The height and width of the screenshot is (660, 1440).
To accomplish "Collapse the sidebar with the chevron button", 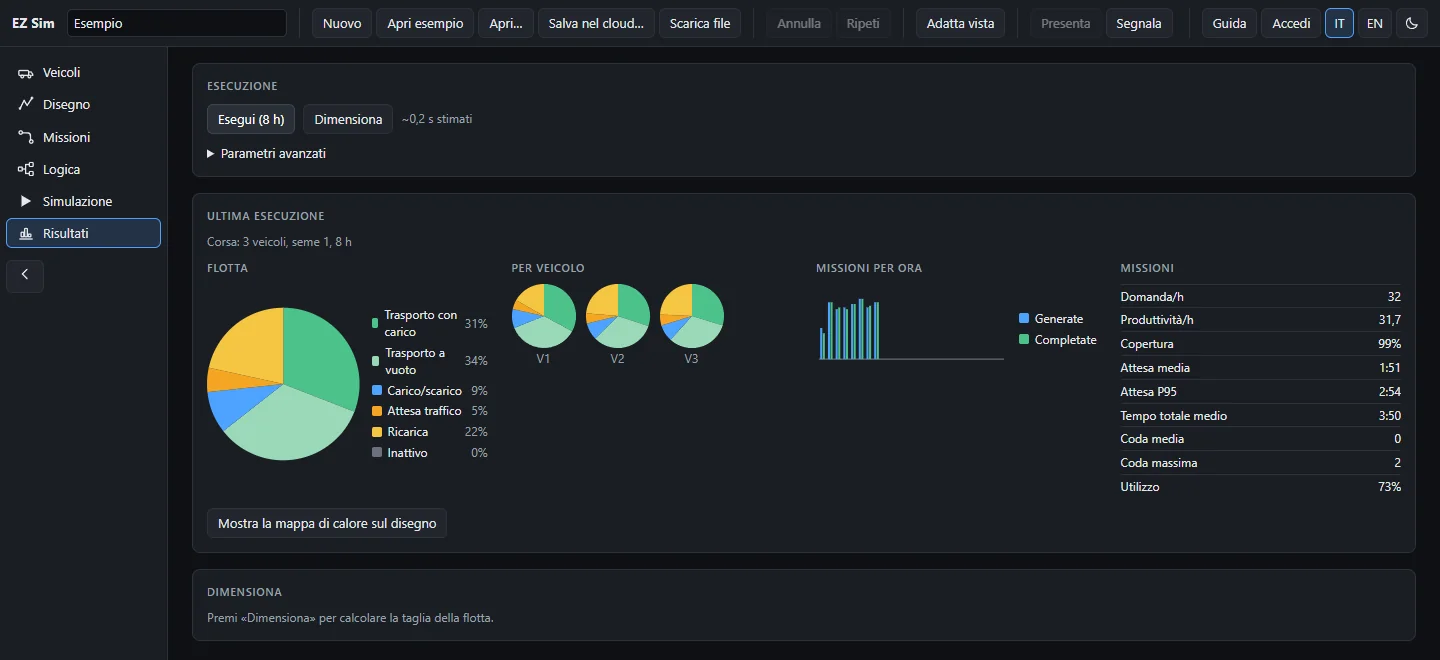I will click(x=25, y=274).
